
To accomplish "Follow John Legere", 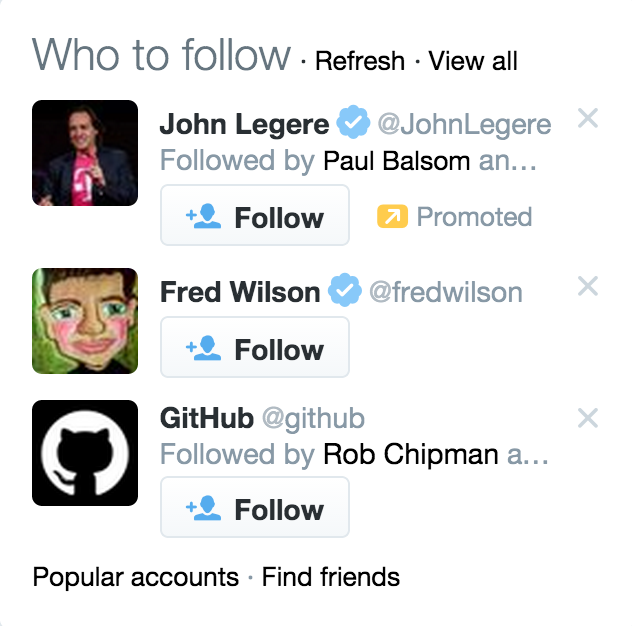I will [x=255, y=215].
